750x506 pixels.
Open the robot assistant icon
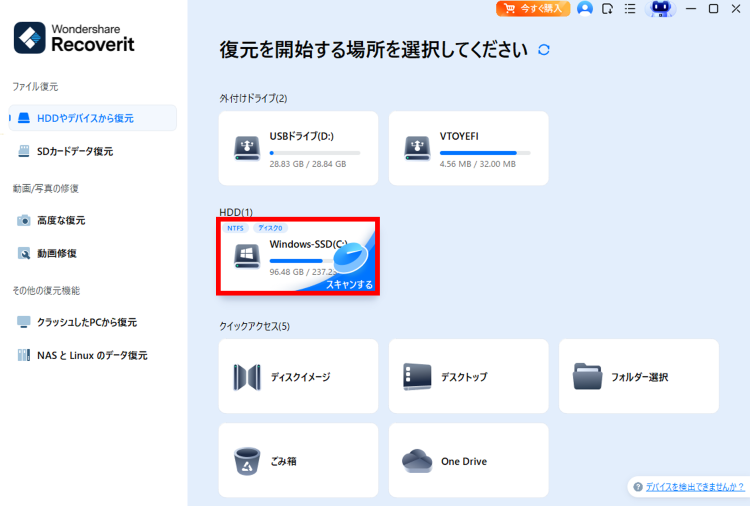(661, 9)
